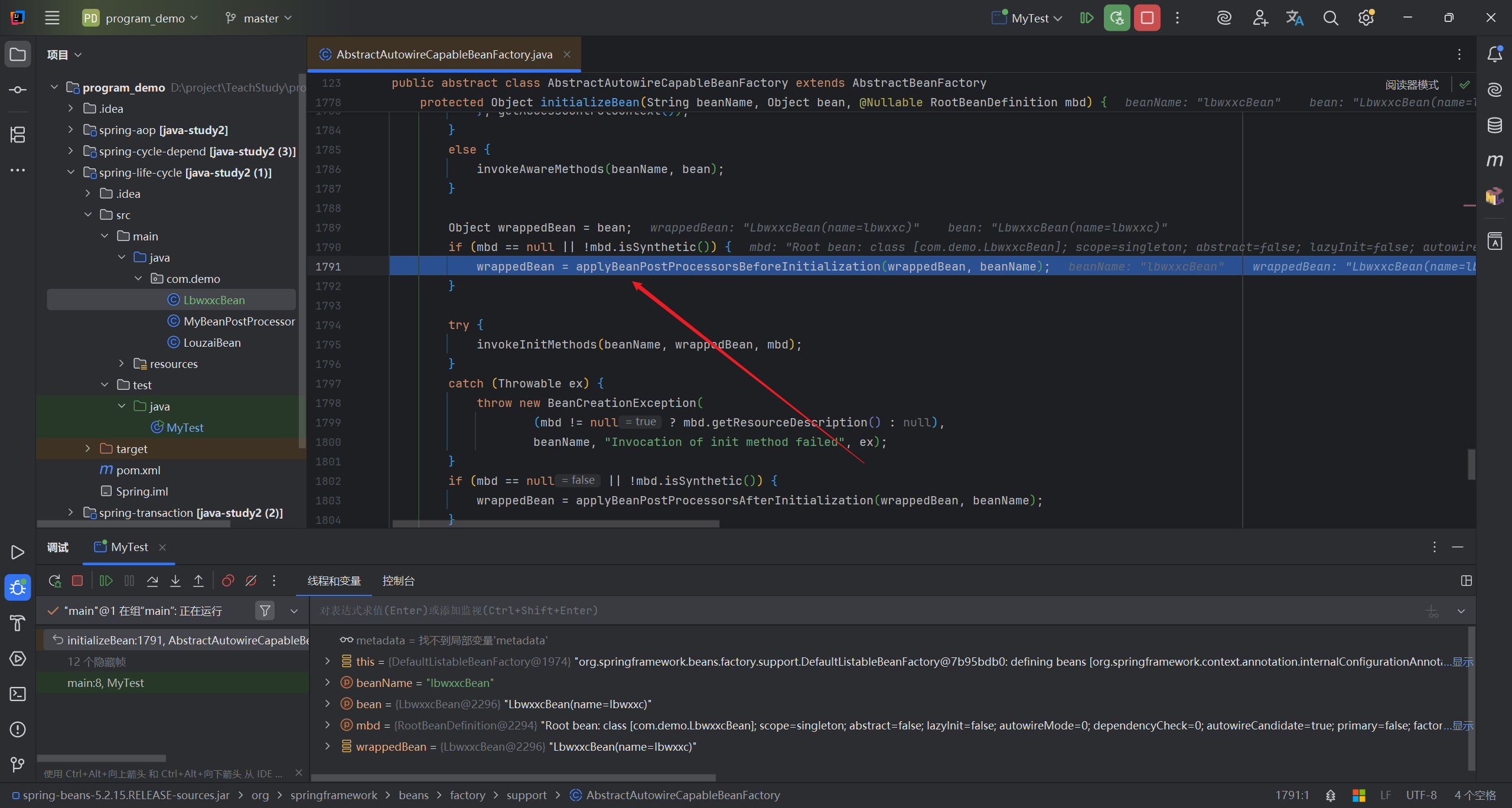The height and width of the screenshot is (808, 1512).
Task: Select main:8, MyTest stack frame
Action: [106, 683]
